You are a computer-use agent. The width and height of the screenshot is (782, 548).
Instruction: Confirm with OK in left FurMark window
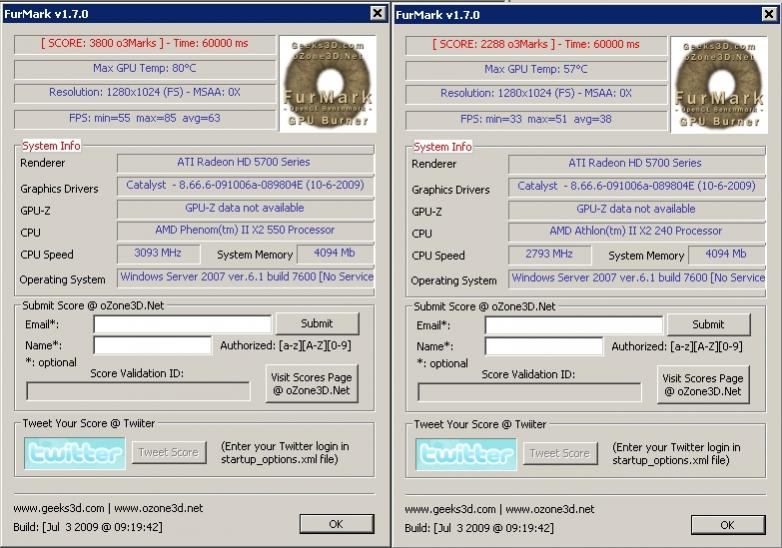(337, 524)
